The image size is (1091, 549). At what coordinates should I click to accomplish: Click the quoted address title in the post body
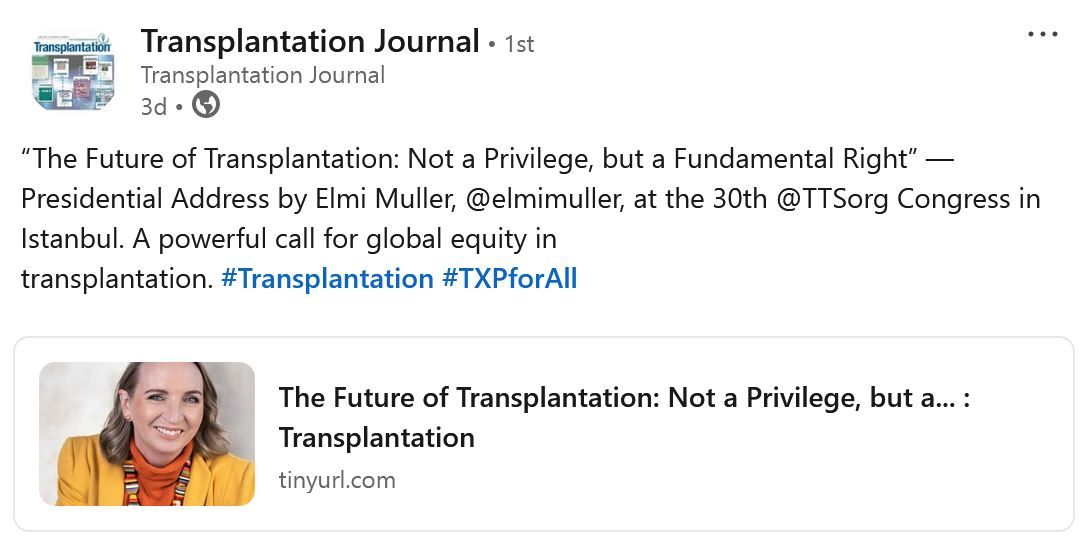tap(472, 159)
